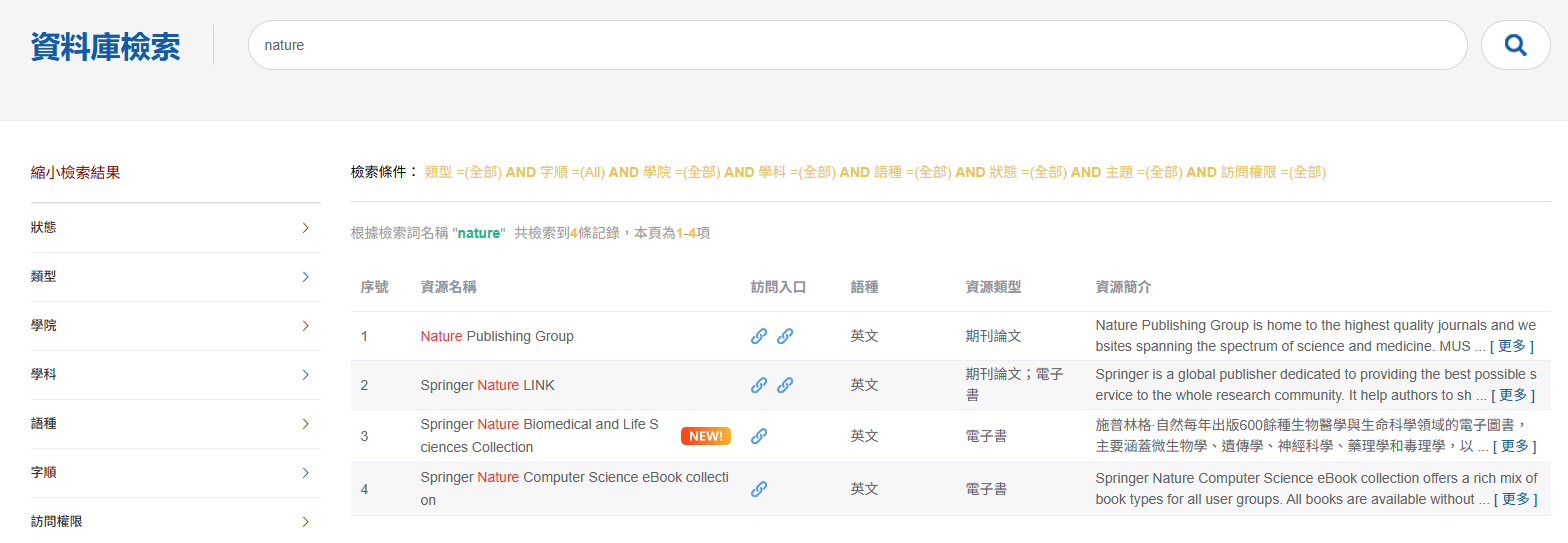Click the magnifier search button

[1515, 45]
